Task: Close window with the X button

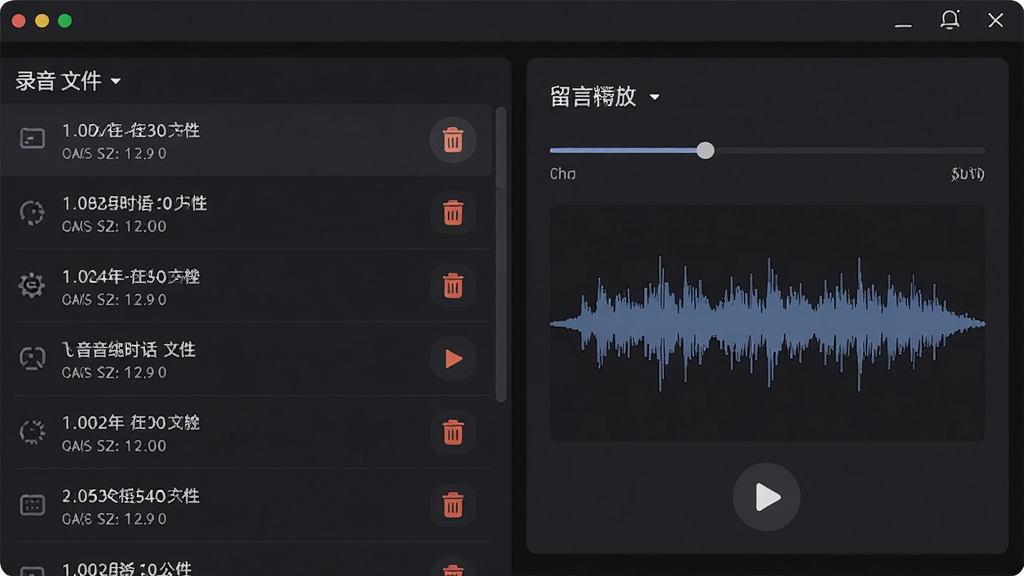Action: click(x=995, y=20)
